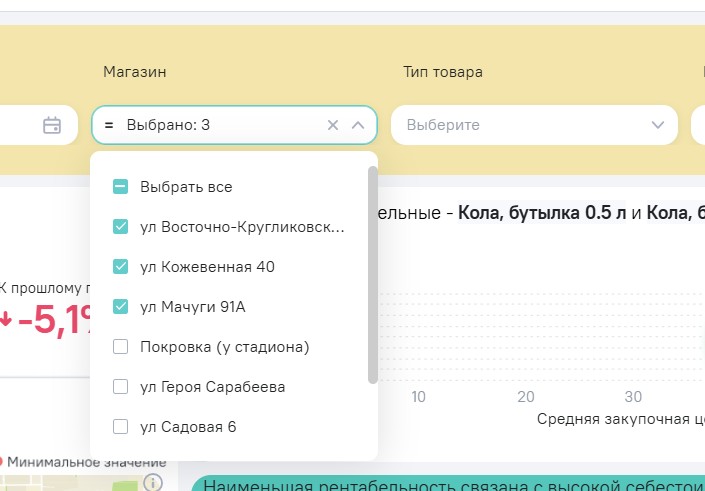The width and height of the screenshot is (705, 491).
Task: Uncheck ул Восточно-Кругликовская store
Action: tap(120, 227)
